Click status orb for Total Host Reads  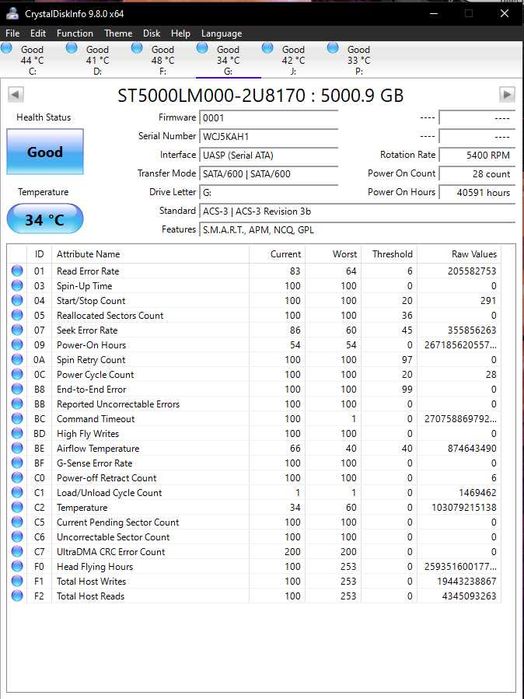click(17, 596)
